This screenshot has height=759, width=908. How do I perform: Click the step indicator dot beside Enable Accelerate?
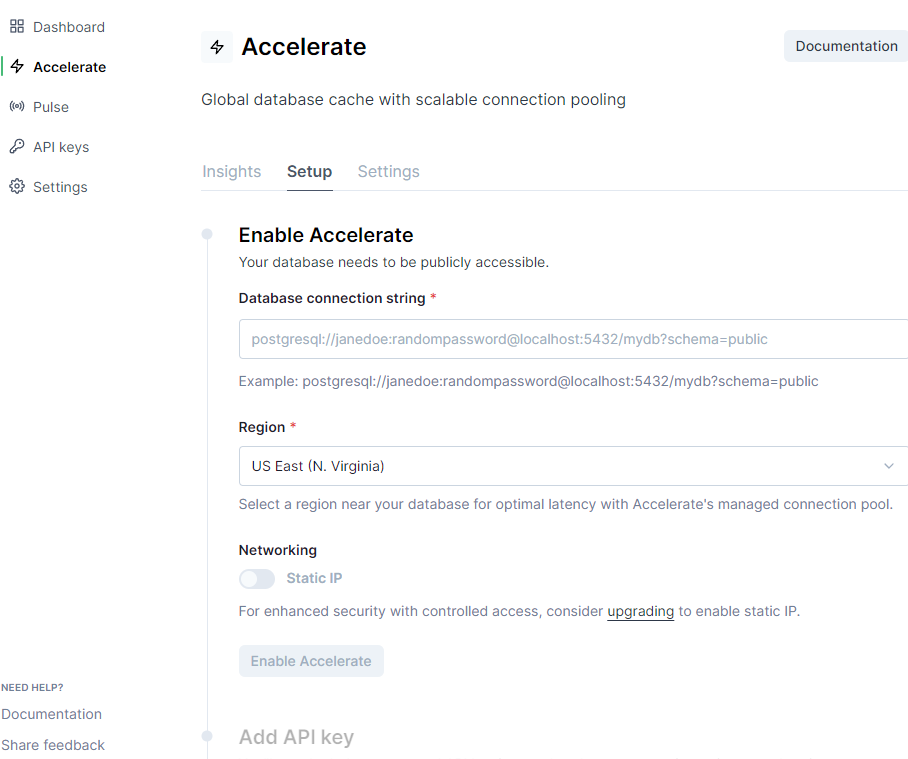click(206, 234)
